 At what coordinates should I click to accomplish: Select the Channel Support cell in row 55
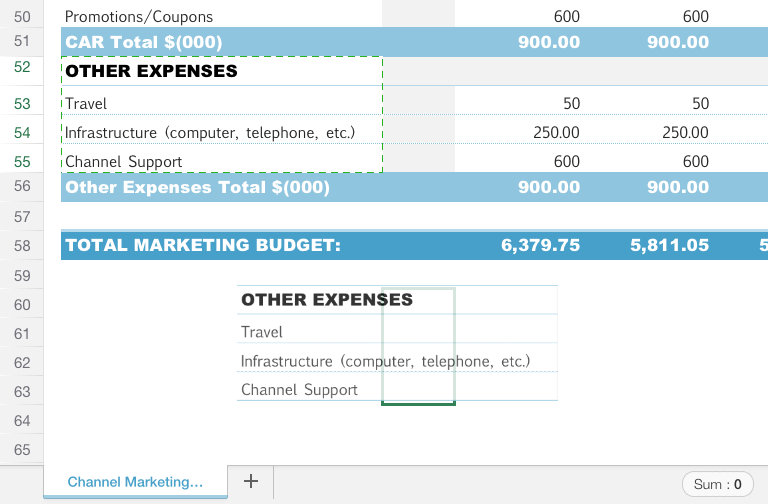[x=123, y=161]
